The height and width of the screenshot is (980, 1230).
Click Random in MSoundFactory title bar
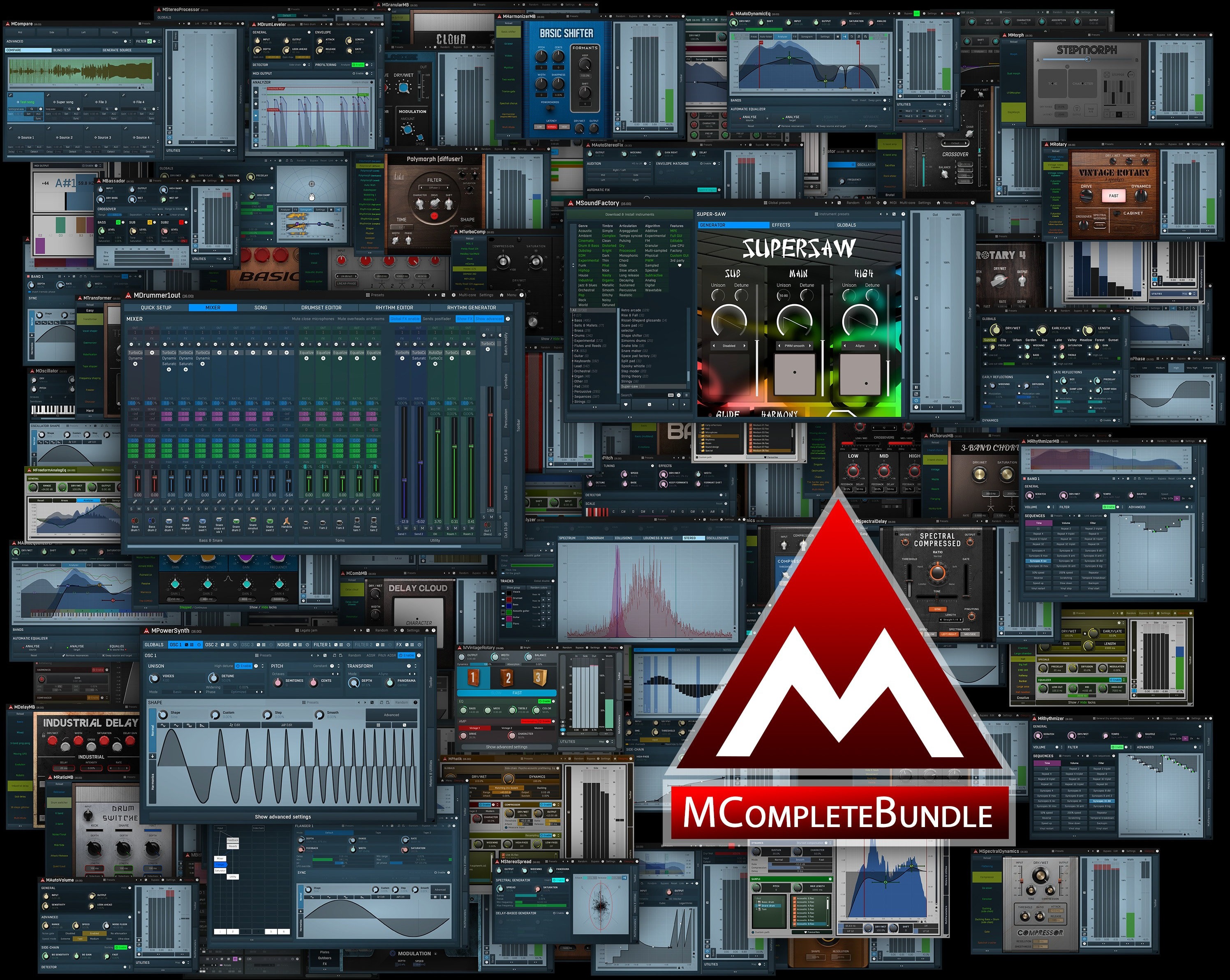pos(853,203)
